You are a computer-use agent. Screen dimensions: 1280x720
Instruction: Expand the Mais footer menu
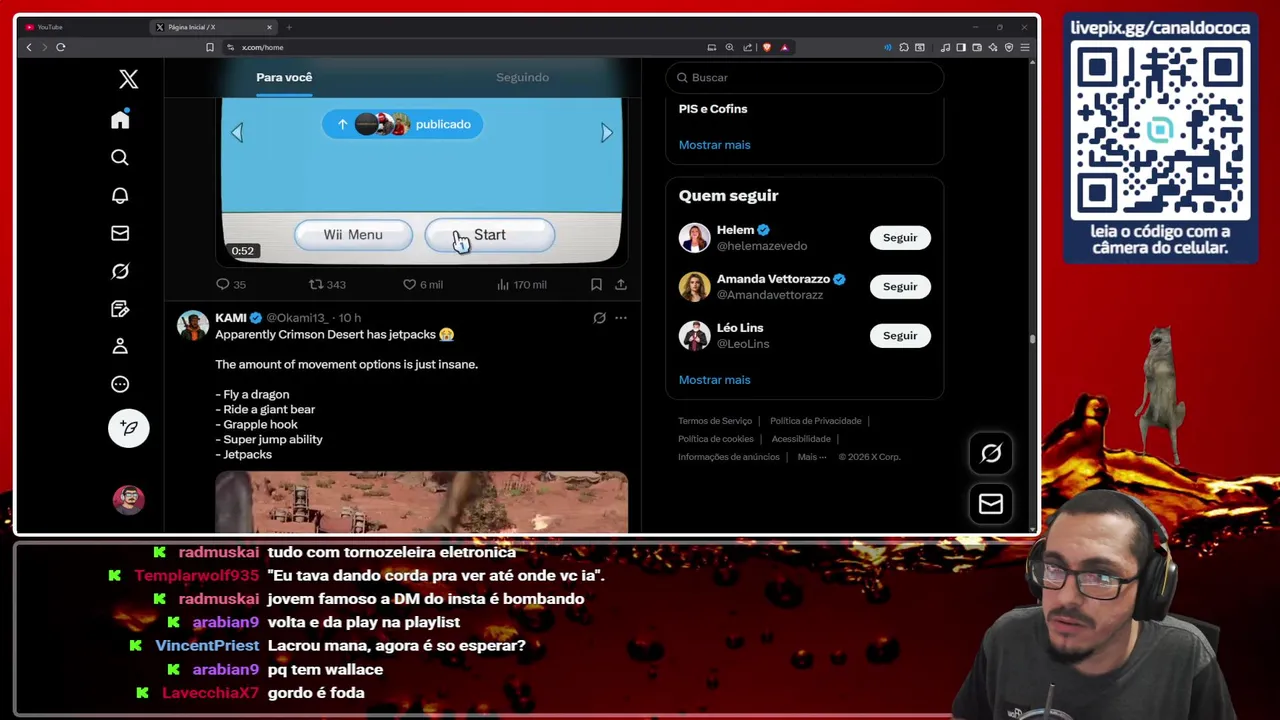(812, 457)
